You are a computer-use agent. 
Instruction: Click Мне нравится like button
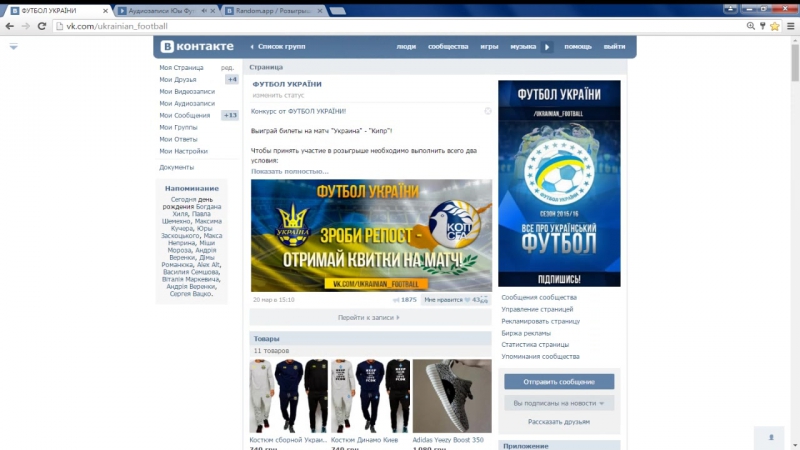coord(456,300)
